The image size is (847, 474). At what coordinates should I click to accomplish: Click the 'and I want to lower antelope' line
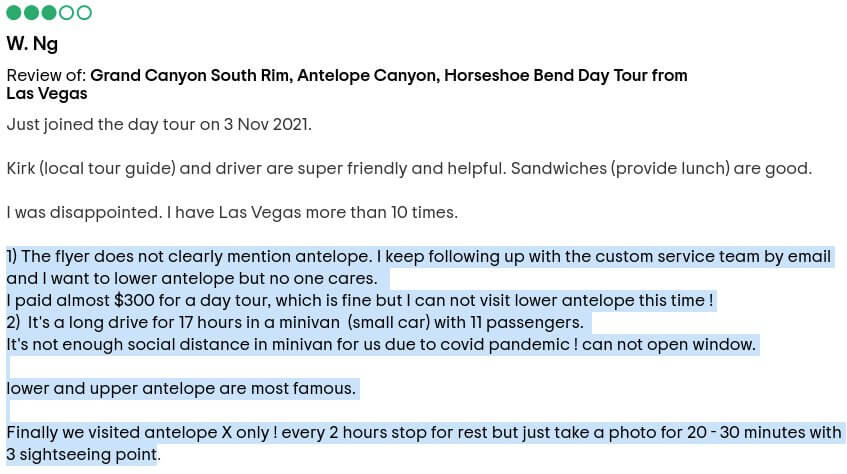(192, 279)
